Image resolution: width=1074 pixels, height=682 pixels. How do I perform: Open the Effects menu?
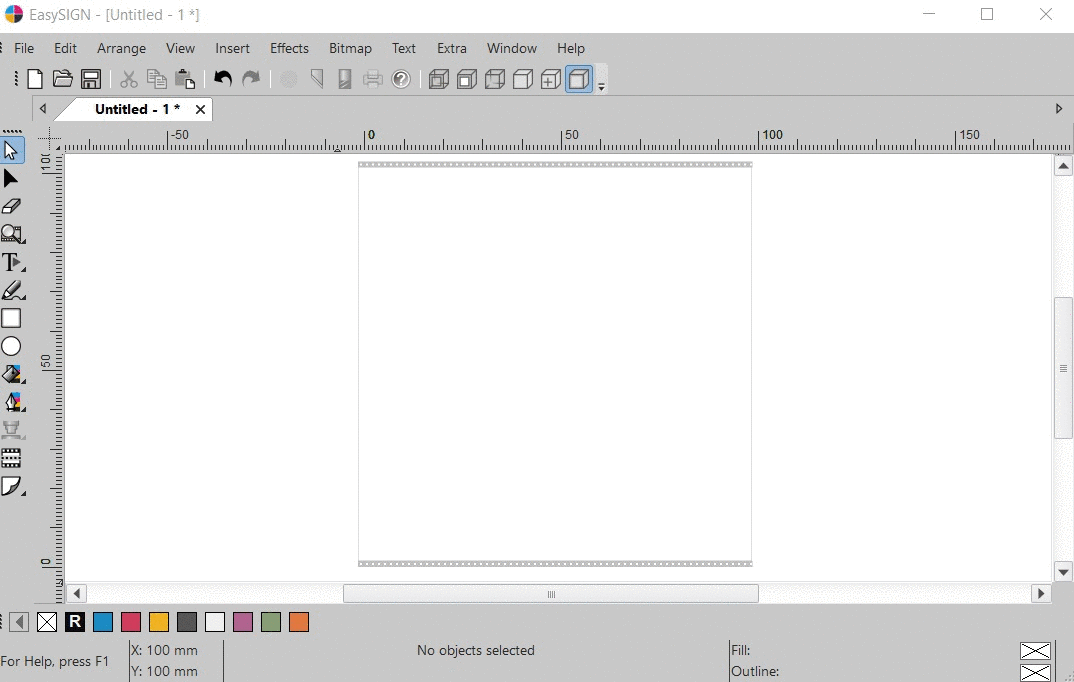[289, 49]
